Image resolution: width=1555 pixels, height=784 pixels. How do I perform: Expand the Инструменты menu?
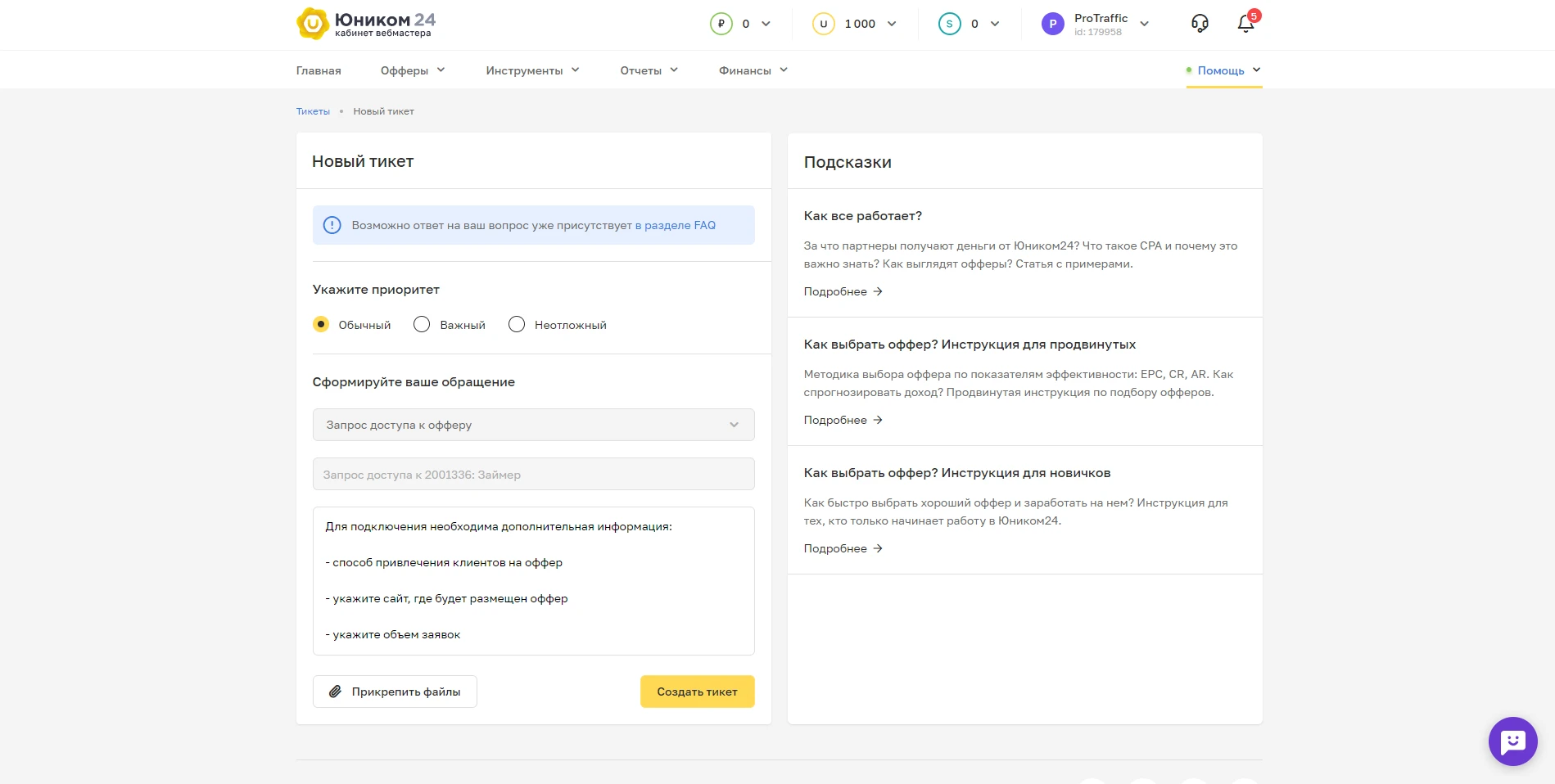(532, 70)
